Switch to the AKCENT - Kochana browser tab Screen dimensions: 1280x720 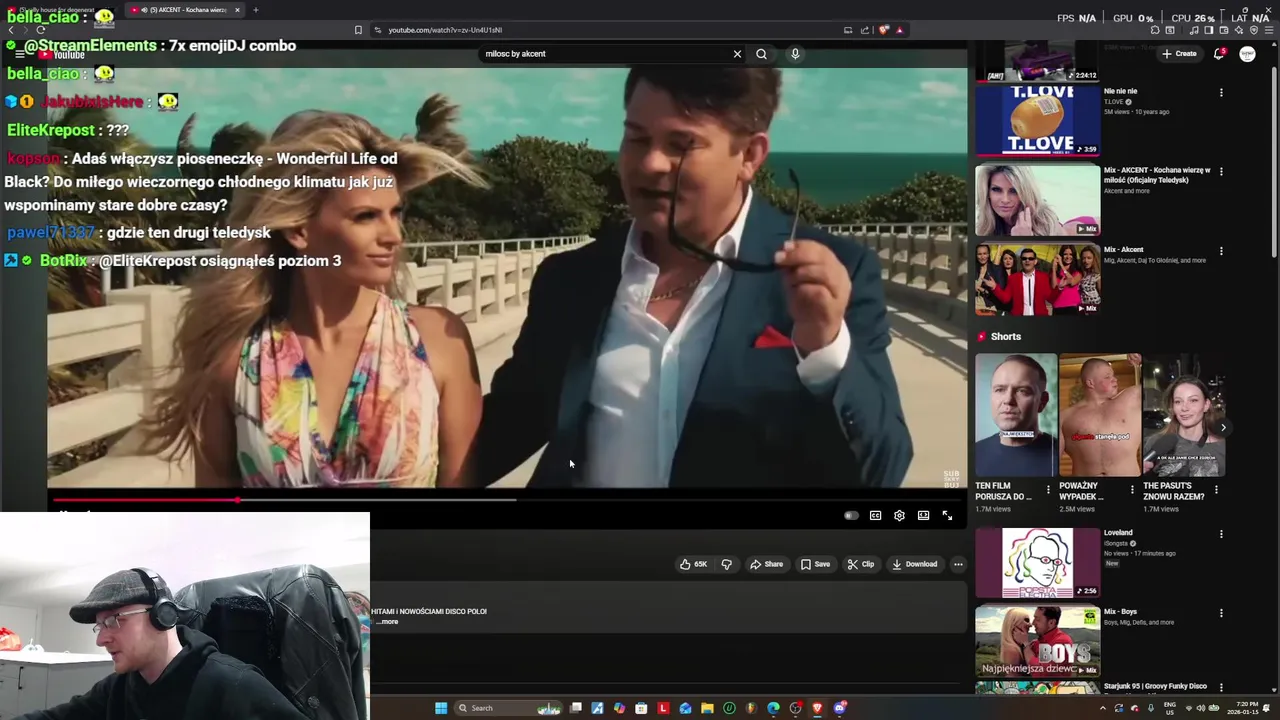point(185,10)
